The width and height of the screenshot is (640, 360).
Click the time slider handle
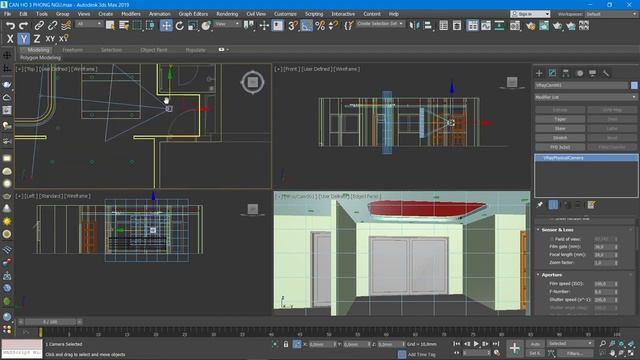click(51, 322)
